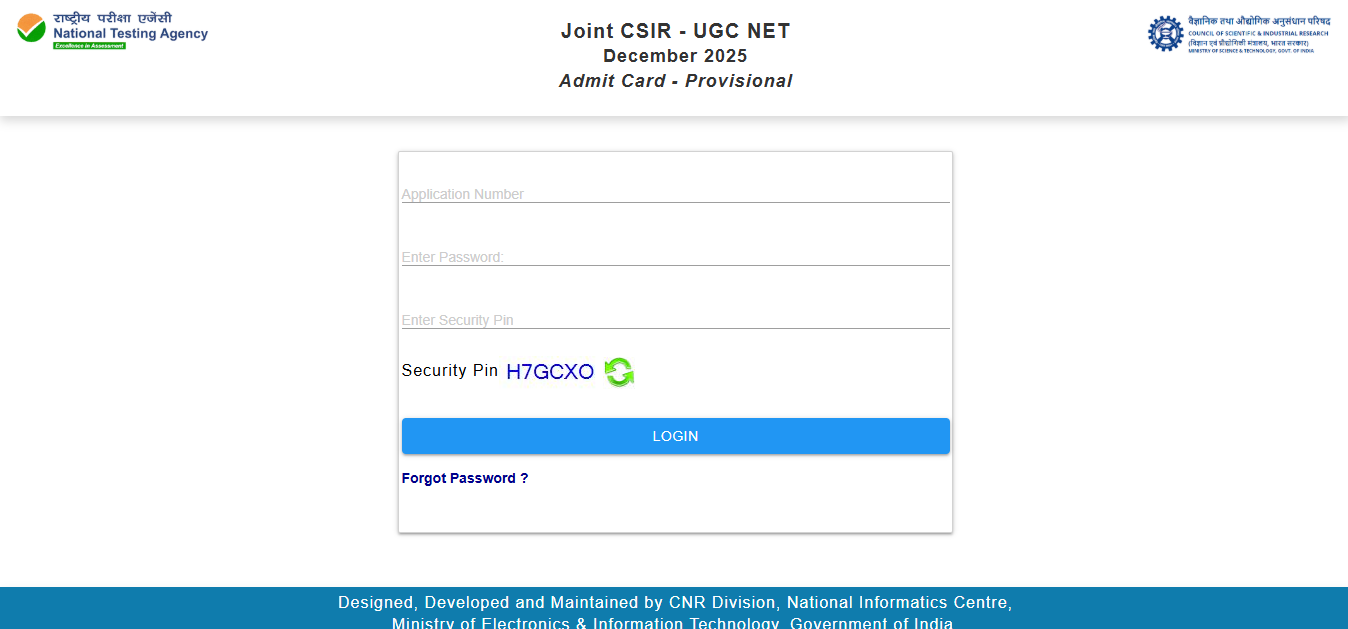Click the black Security Pin label
The height and width of the screenshot is (629, 1348).
tap(449, 370)
